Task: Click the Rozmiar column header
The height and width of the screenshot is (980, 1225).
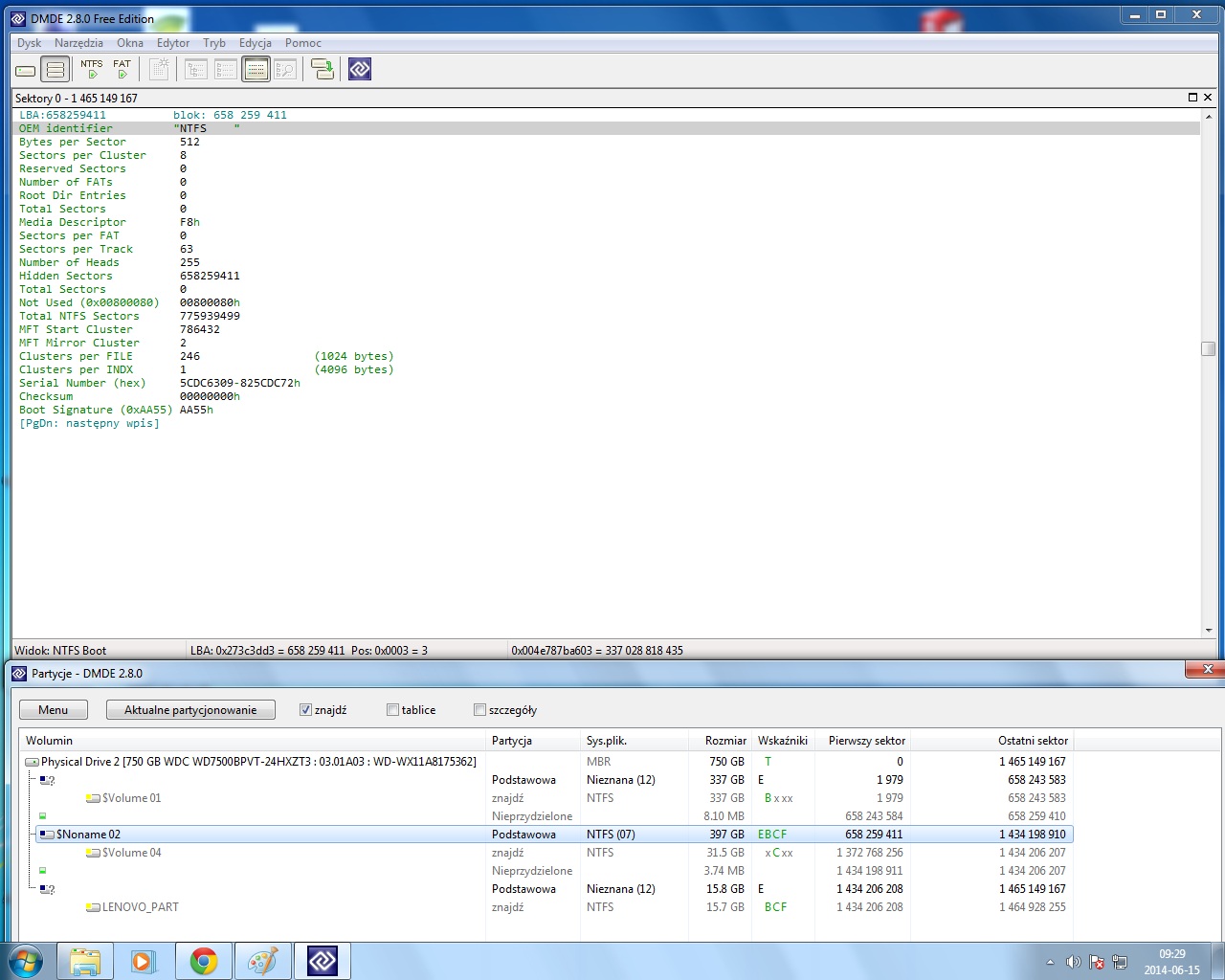Action: point(721,741)
